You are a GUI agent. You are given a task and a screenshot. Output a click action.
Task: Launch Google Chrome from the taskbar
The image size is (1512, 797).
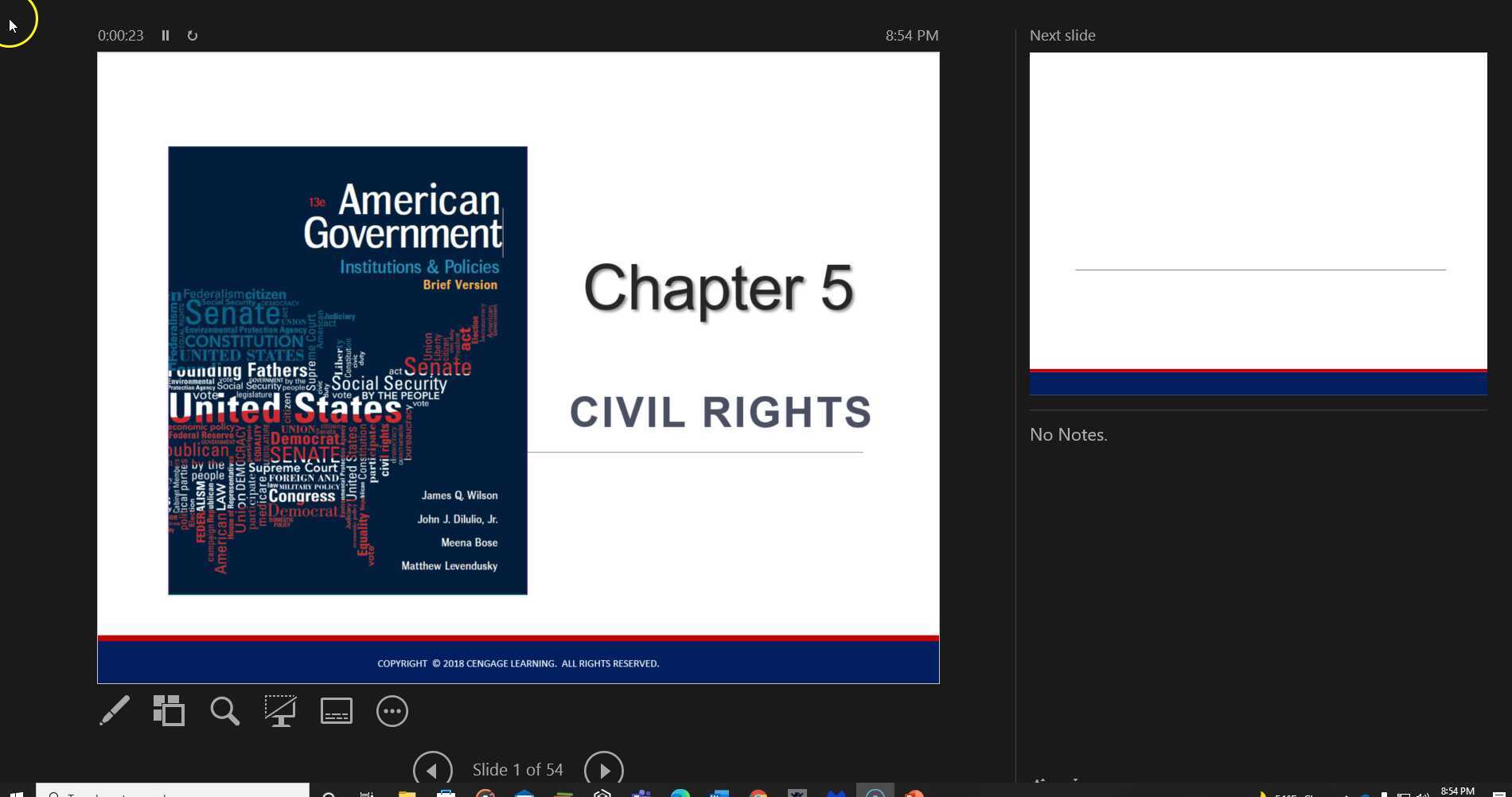[758, 793]
